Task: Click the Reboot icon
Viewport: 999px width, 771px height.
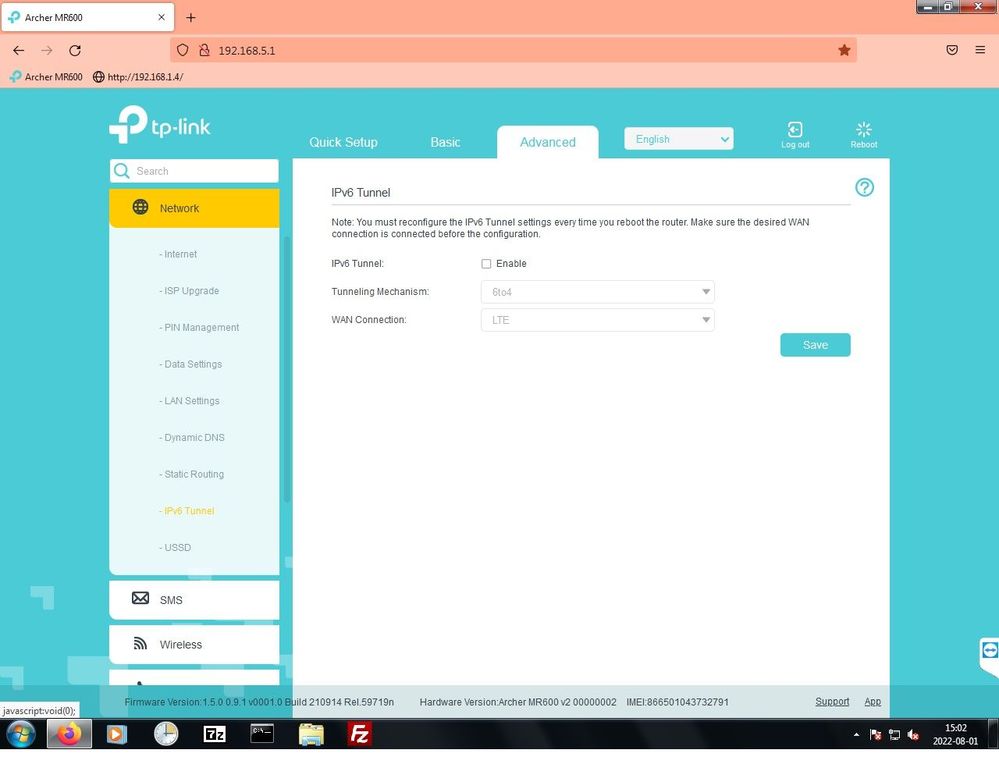Action: coord(864,131)
